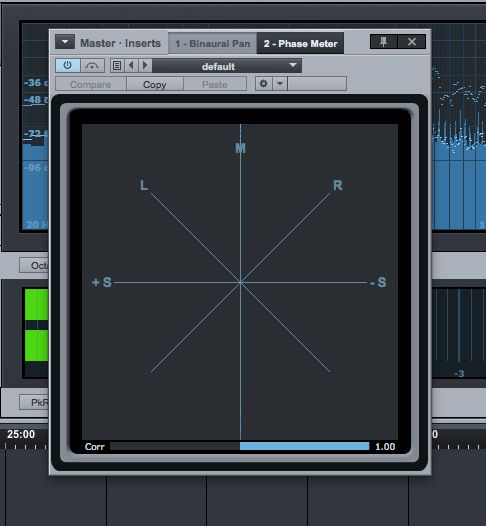Screen dimensions: 486x526
Task: Toggle the Phase Meter power bypass button
Action: point(68,65)
